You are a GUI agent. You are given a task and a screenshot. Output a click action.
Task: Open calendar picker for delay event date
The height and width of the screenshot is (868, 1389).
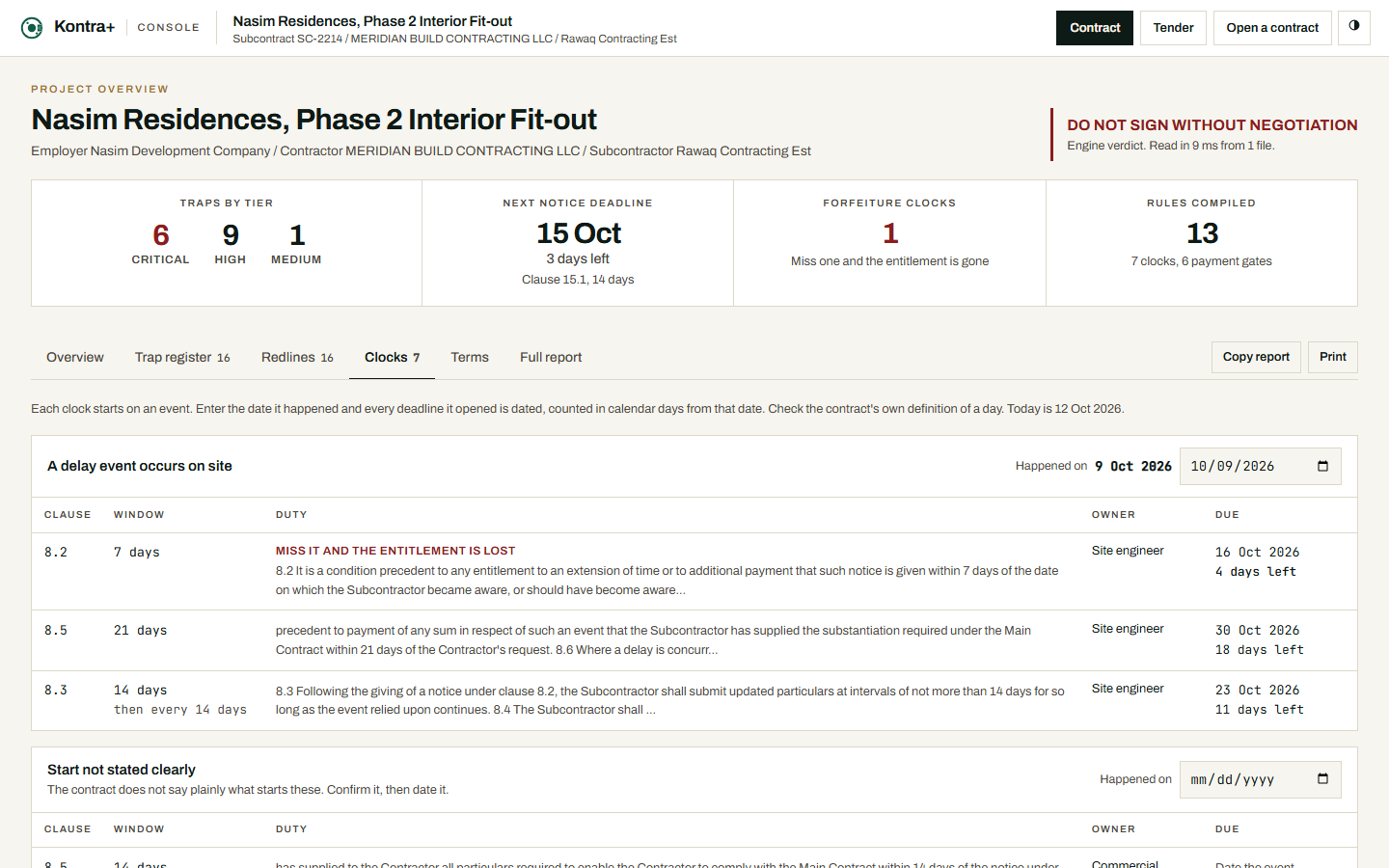click(1322, 466)
